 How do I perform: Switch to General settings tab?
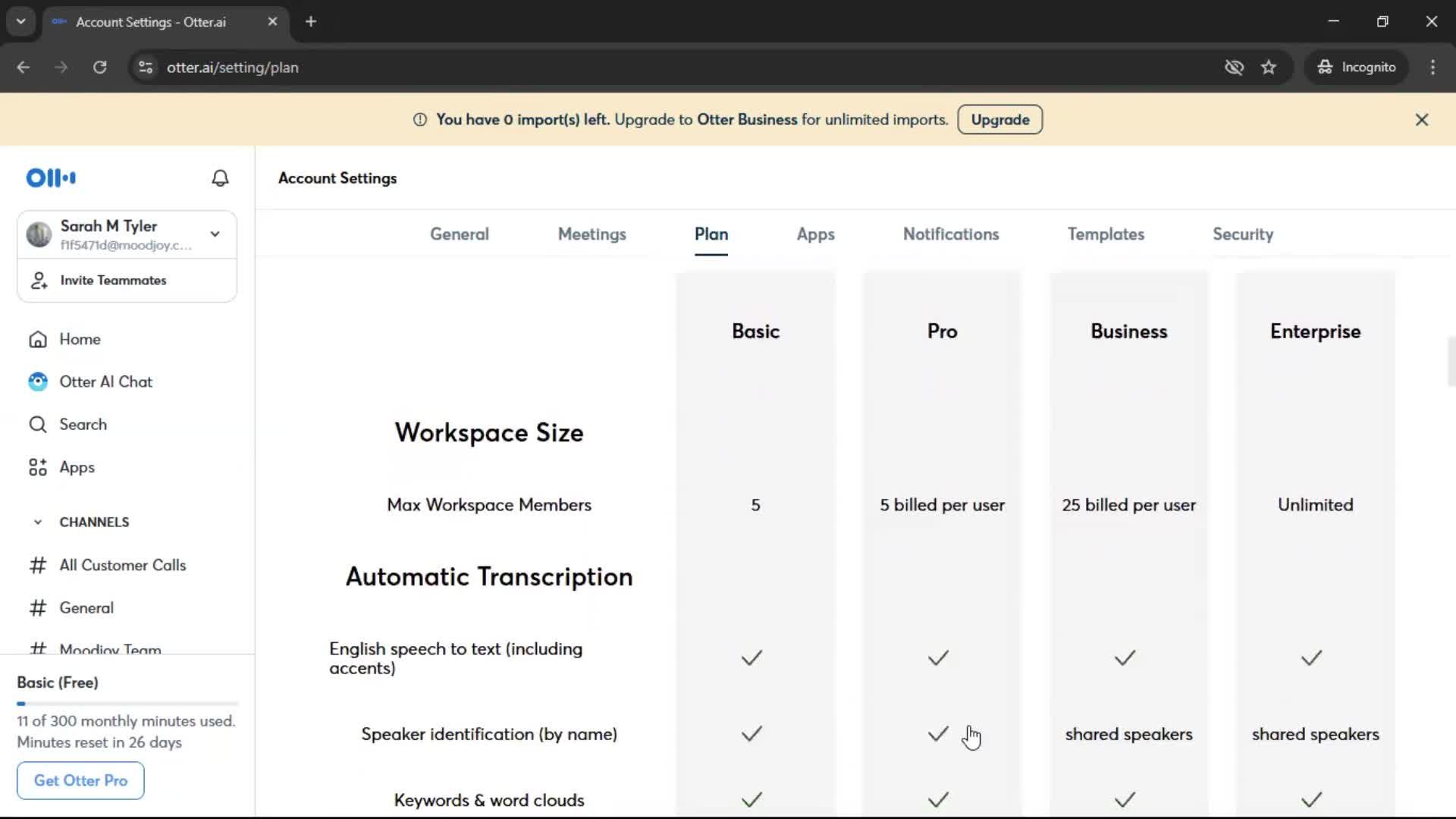click(460, 234)
